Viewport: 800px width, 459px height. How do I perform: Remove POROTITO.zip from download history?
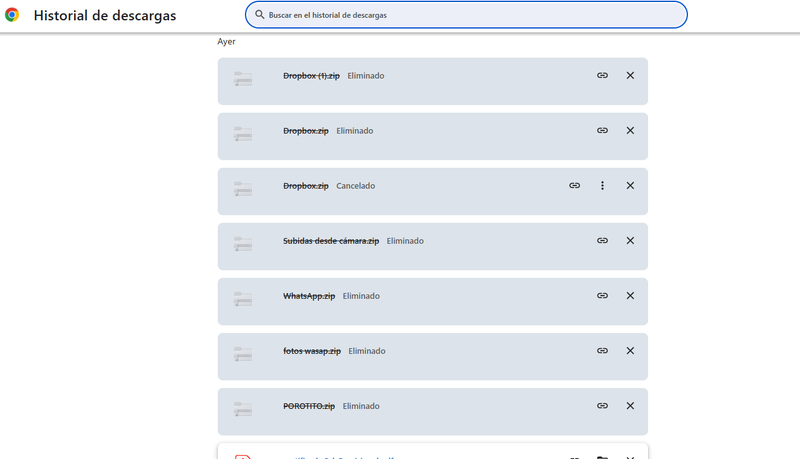coord(630,405)
